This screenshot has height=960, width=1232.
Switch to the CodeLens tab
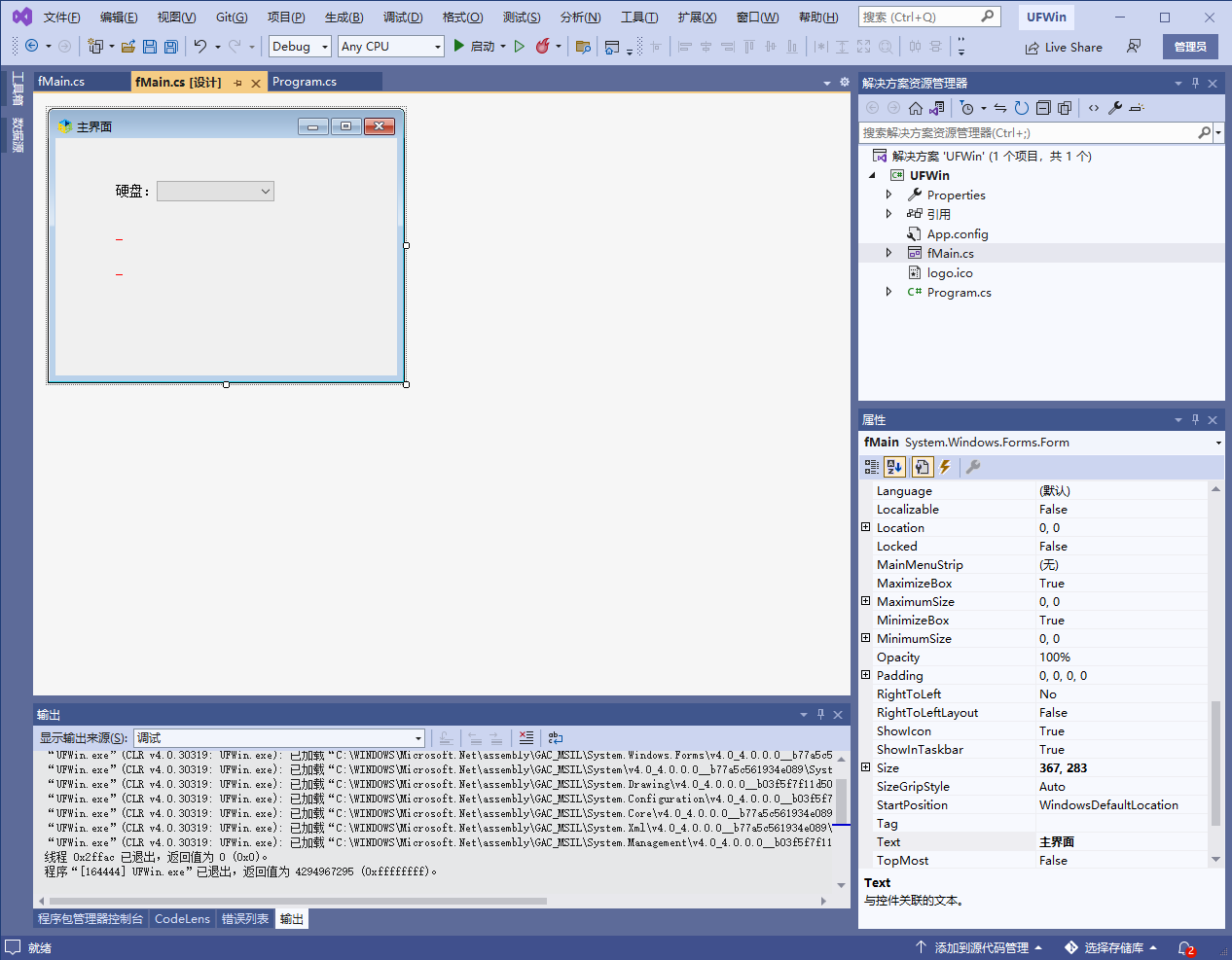click(x=182, y=919)
